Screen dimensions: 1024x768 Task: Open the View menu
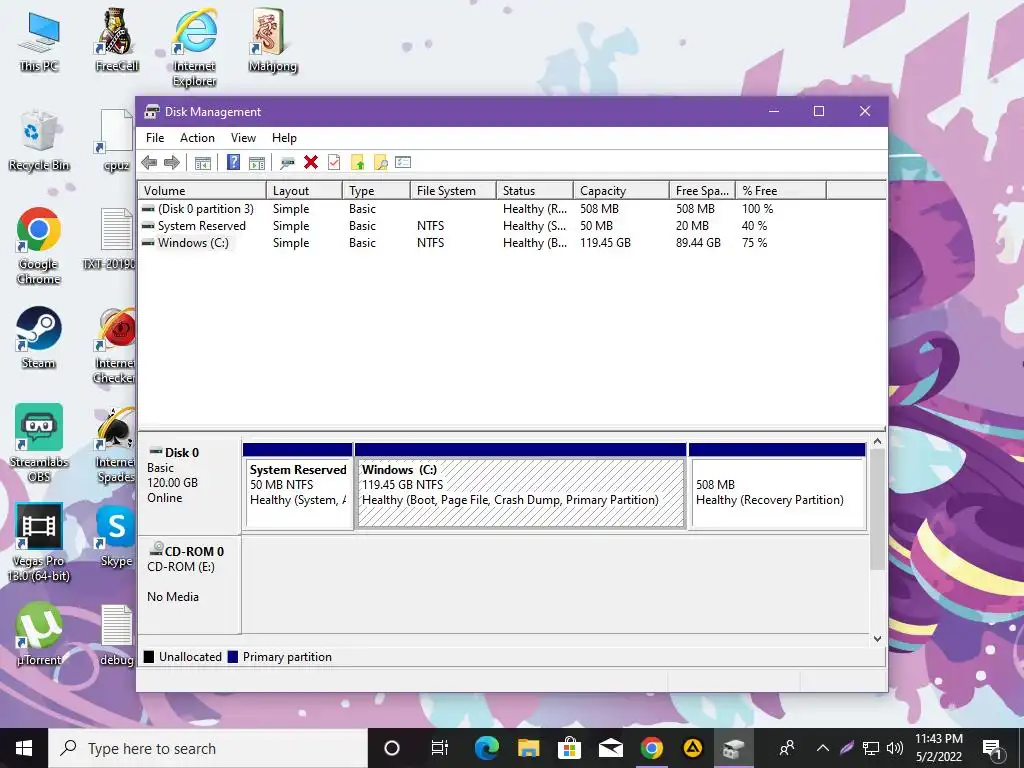pos(243,138)
